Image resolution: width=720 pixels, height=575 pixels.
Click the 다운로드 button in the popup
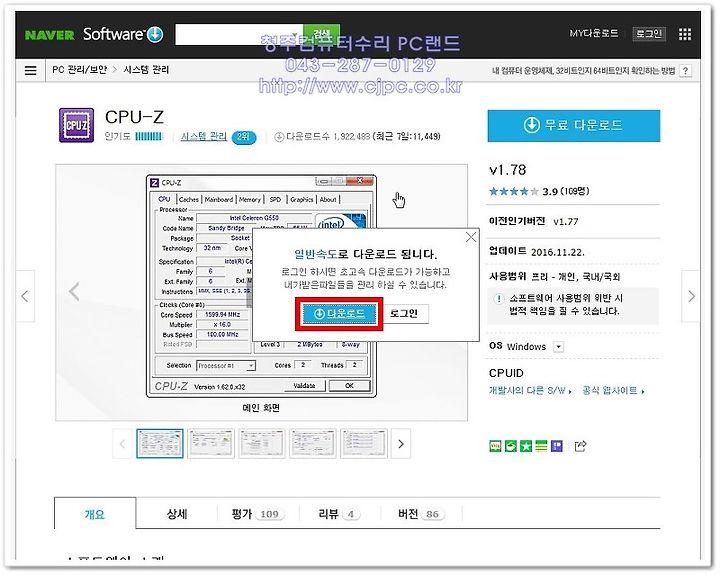pyautogui.click(x=339, y=314)
